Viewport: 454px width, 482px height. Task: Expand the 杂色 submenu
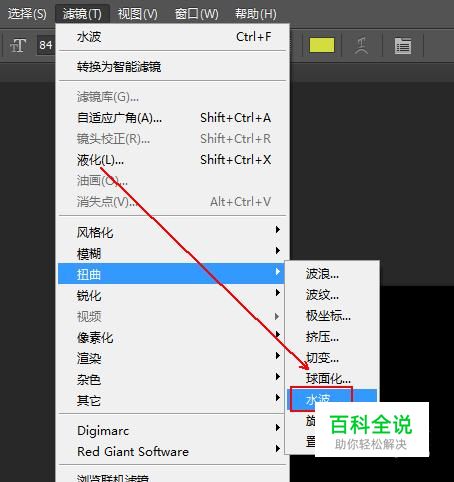(x=171, y=379)
